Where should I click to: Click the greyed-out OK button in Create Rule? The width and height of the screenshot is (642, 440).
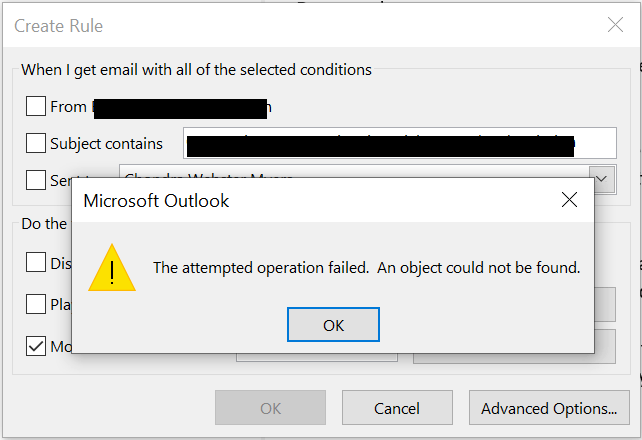tap(270, 408)
